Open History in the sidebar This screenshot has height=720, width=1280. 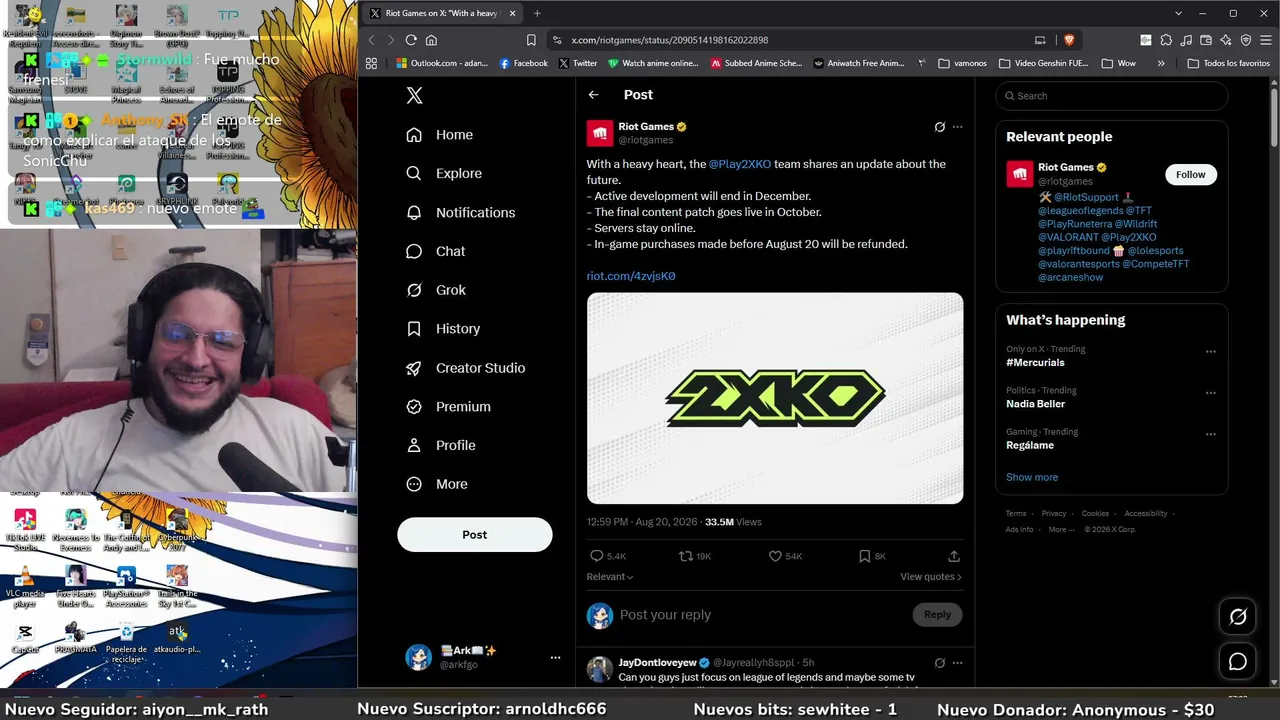click(443, 329)
